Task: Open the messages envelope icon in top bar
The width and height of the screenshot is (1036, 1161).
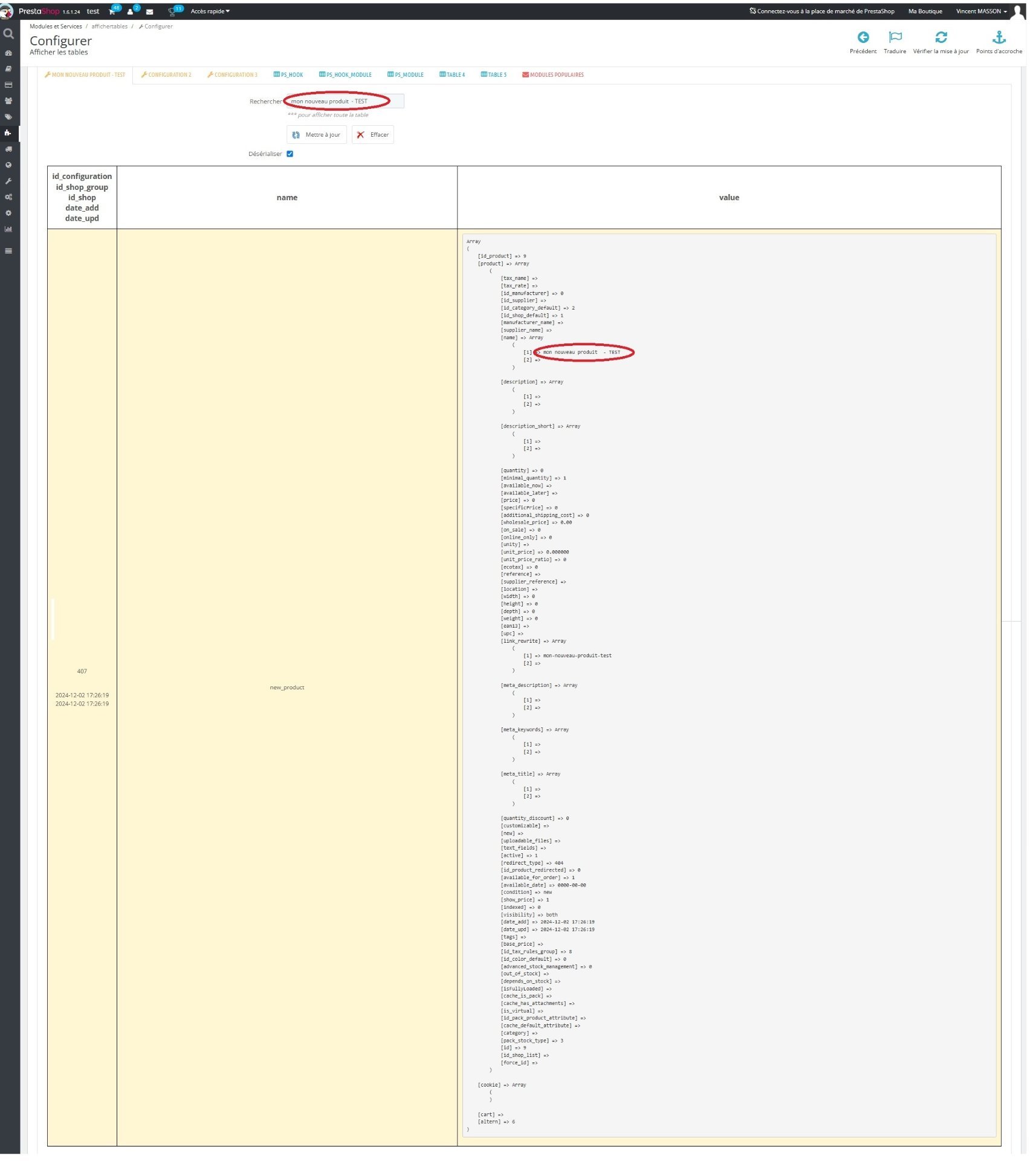Action: [149, 11]
